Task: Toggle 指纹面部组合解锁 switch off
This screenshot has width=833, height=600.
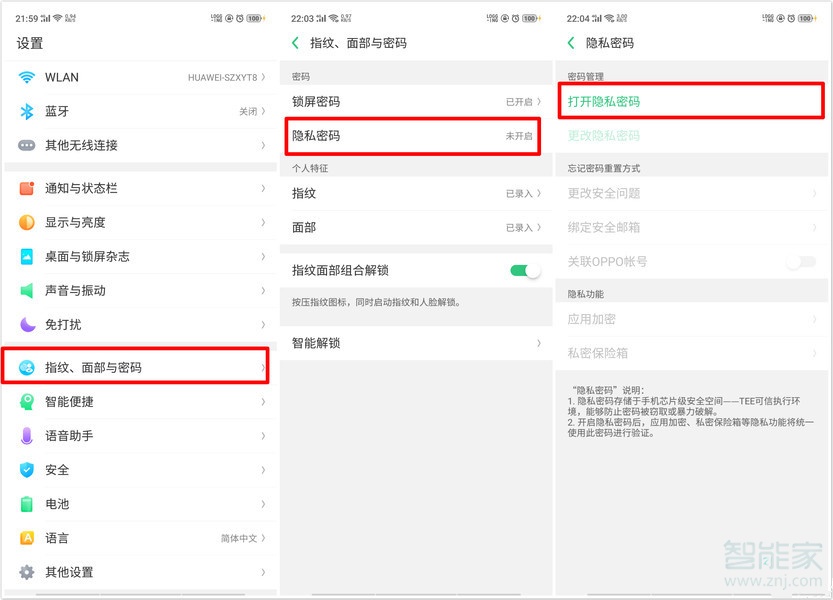Action: [x=524, y=270]
